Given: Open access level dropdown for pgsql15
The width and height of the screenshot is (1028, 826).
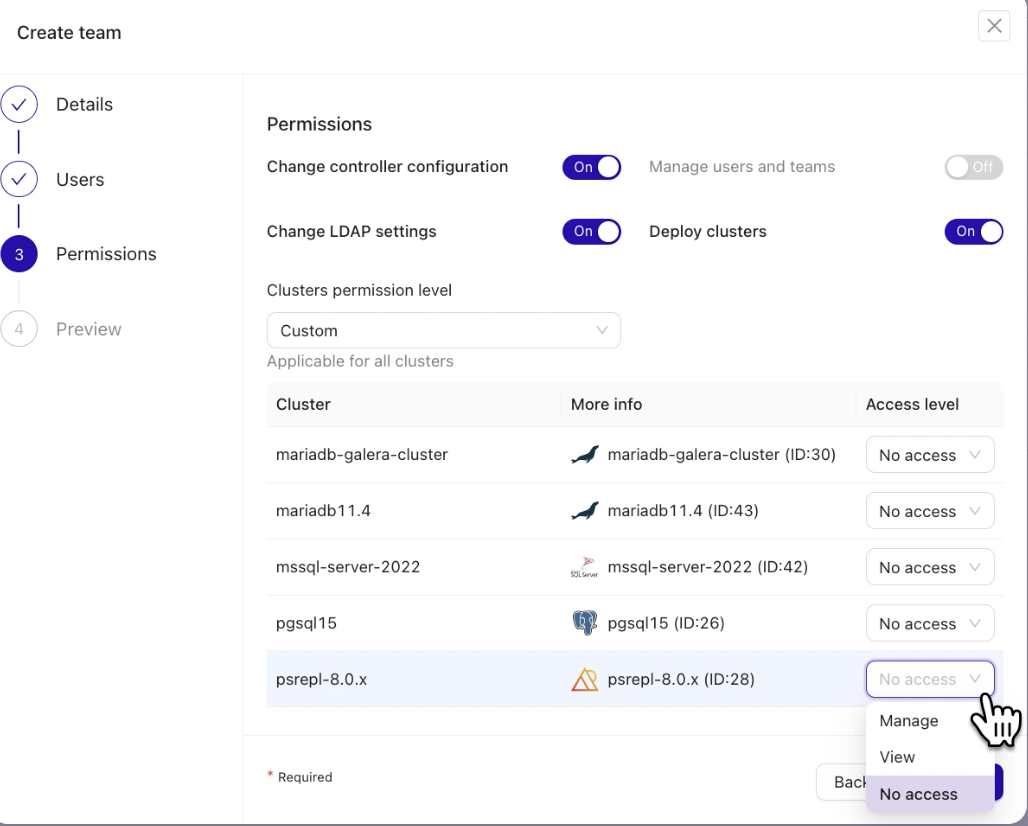Looking at the screenshot, I should tap(929, 624).
